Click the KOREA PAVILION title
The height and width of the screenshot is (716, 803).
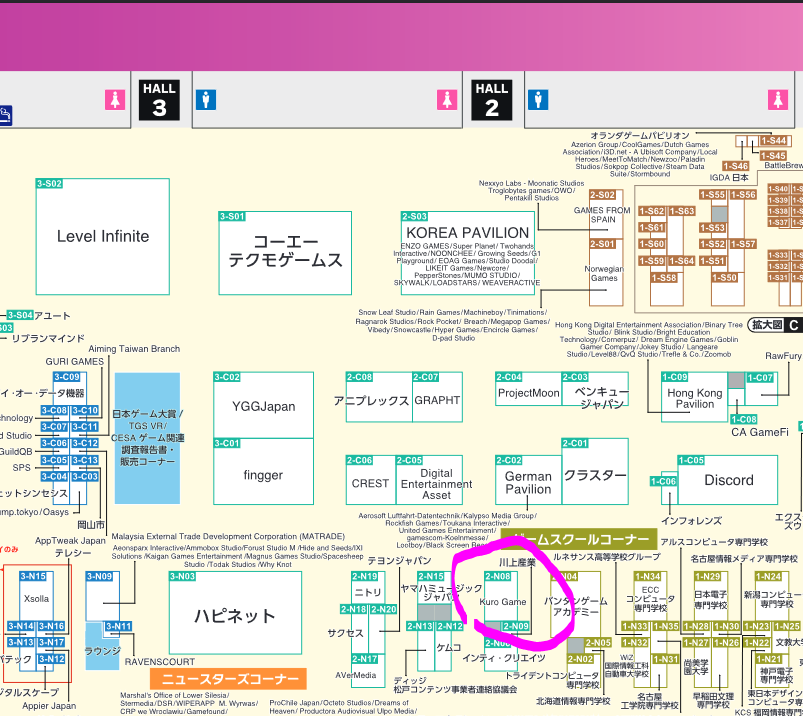(x=468, y=233)
